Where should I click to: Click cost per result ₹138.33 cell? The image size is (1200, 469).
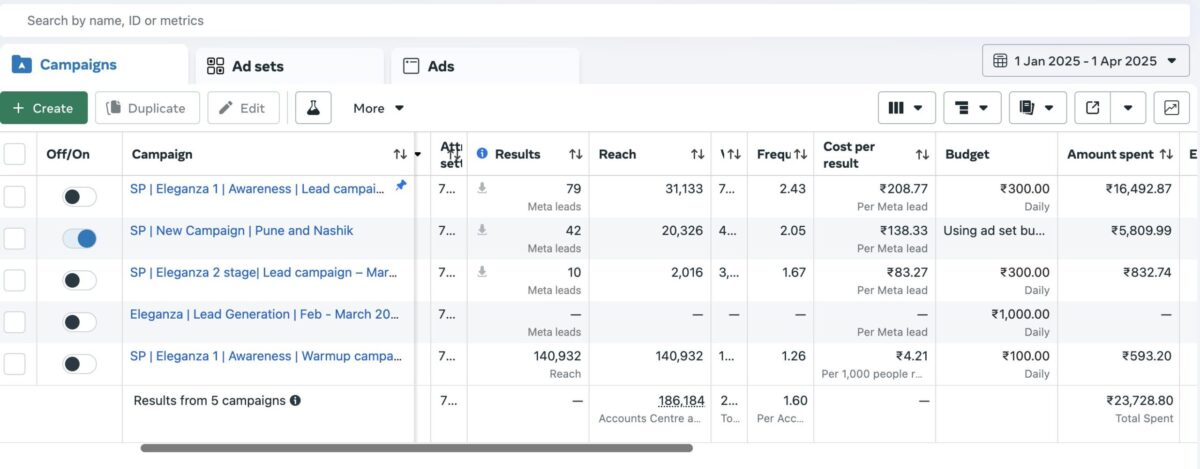click(874, 238)
